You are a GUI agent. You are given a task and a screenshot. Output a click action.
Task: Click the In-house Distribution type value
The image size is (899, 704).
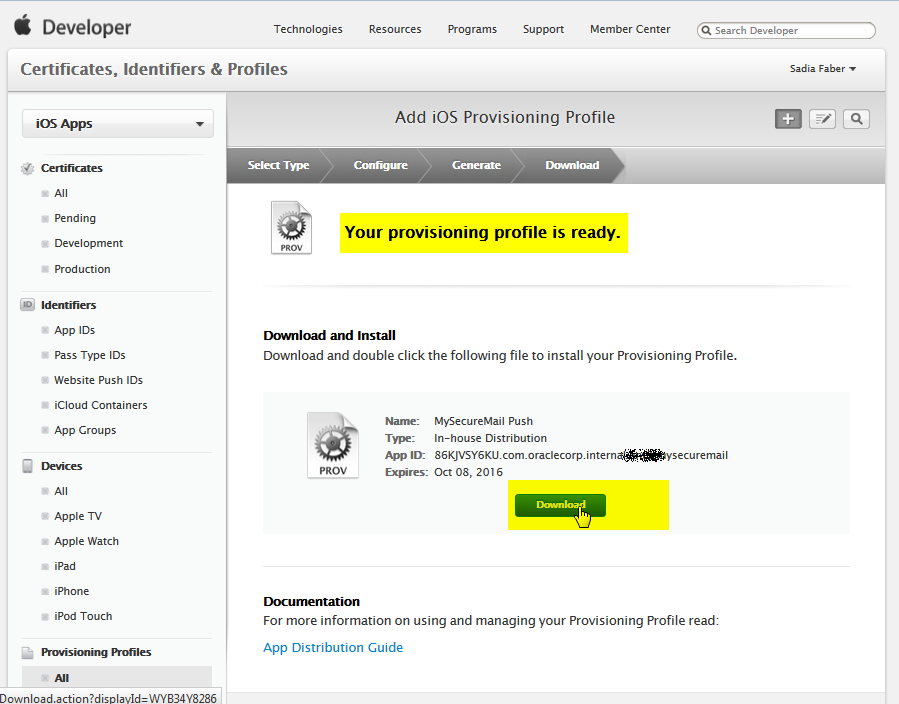[490, 438]
